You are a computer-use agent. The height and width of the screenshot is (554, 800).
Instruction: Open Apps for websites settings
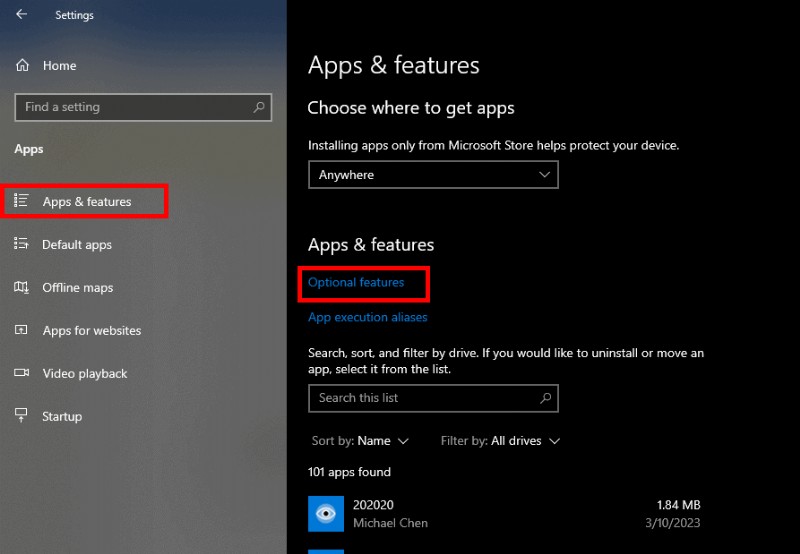pos(92,330)
